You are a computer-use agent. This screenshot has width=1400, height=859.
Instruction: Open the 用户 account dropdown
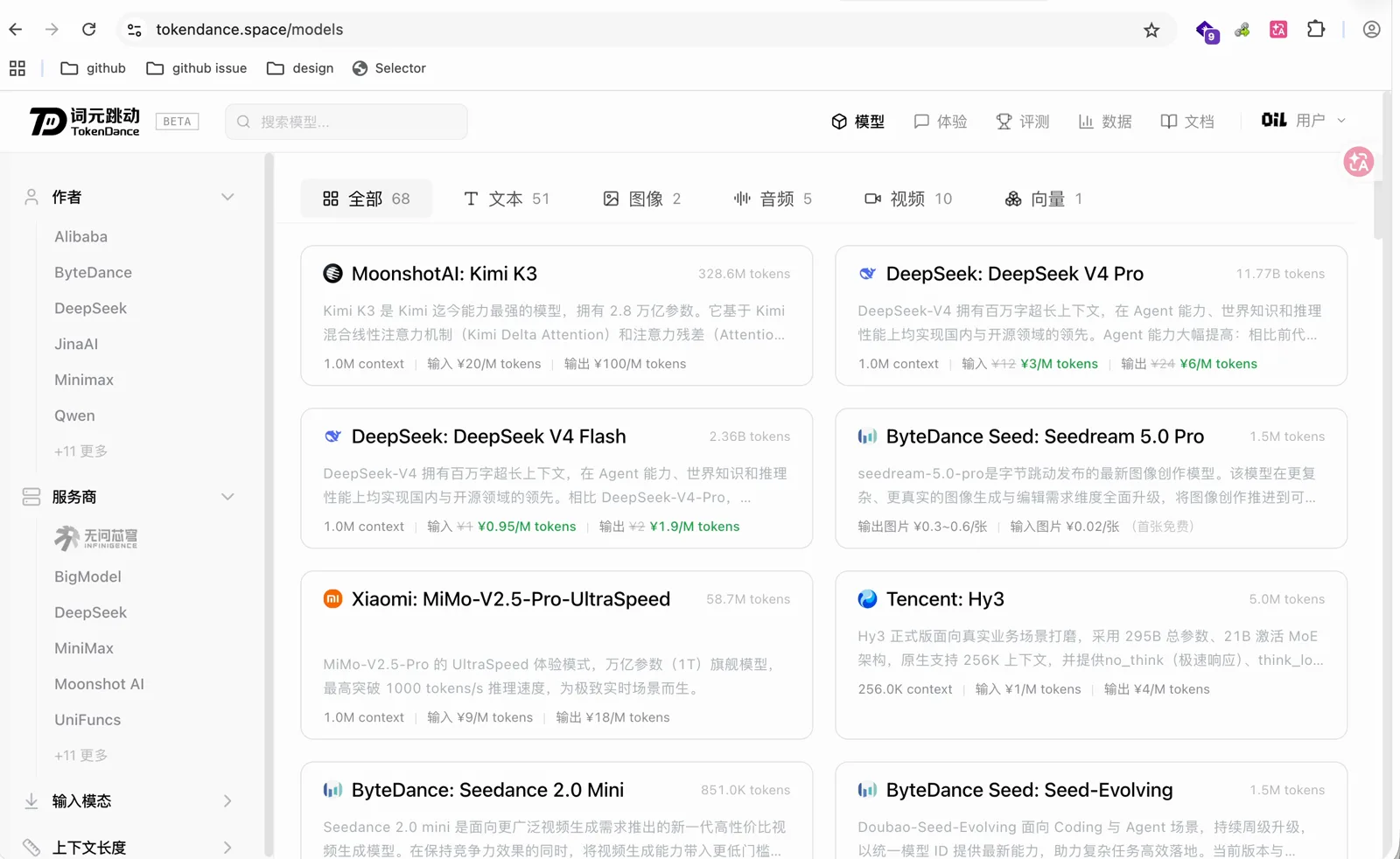[1303, 121]
